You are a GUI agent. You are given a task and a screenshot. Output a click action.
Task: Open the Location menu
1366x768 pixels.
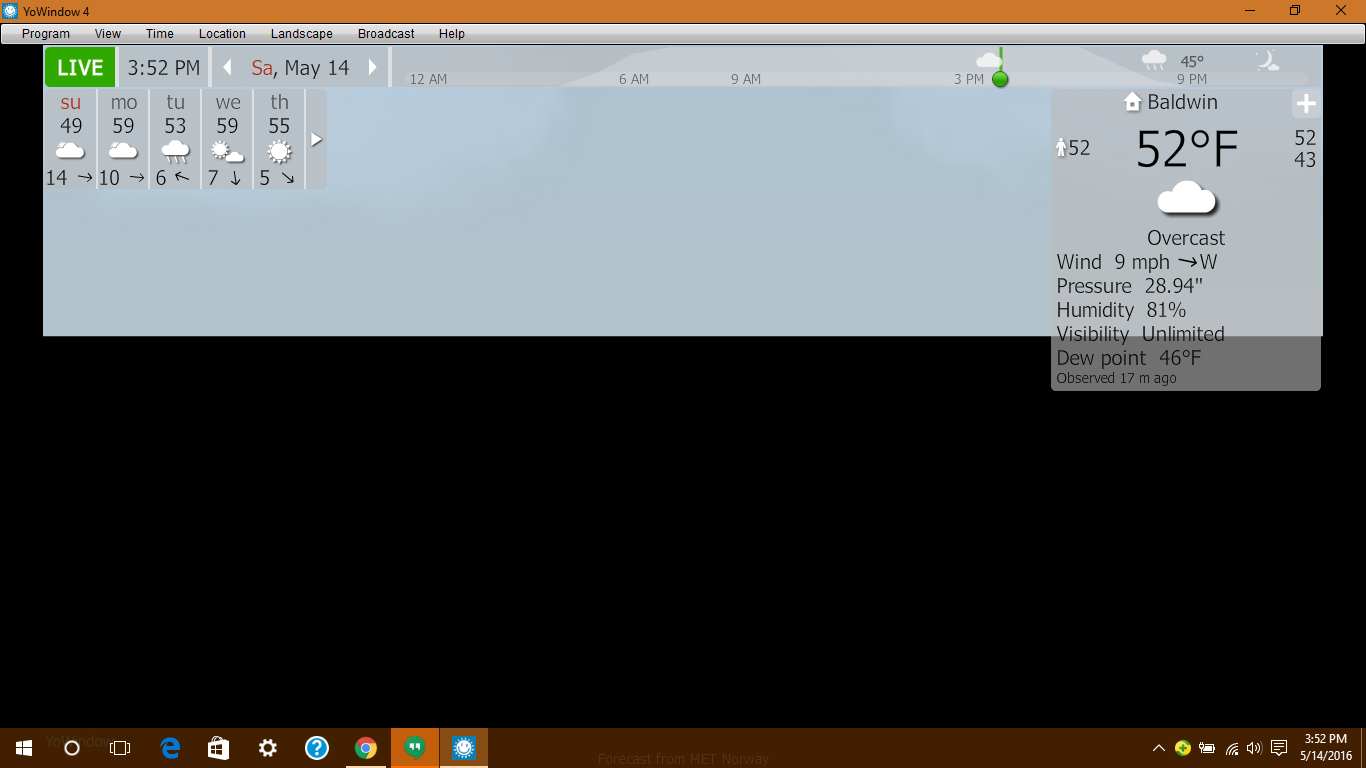[x=222, y=34]
